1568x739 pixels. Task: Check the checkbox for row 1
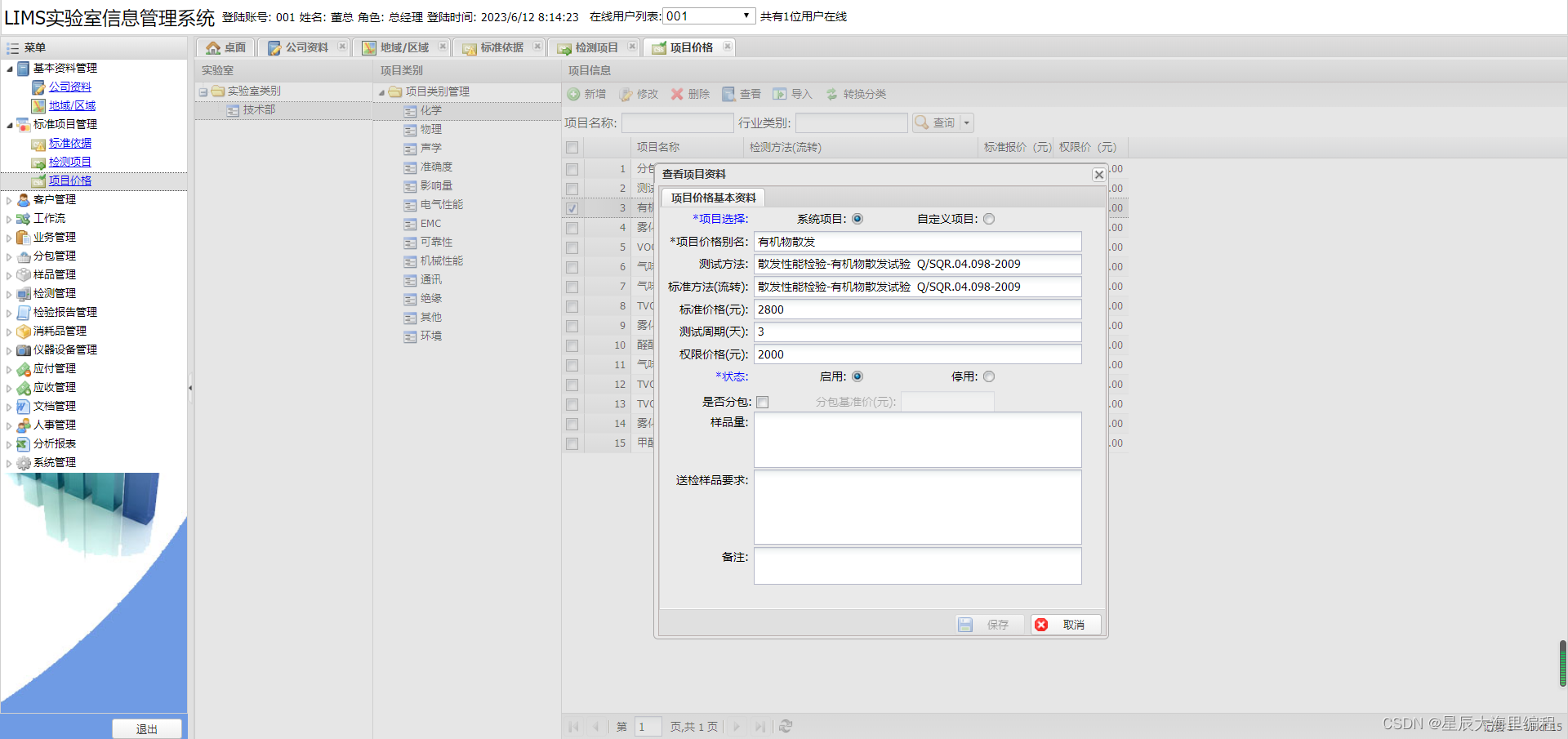572,169
